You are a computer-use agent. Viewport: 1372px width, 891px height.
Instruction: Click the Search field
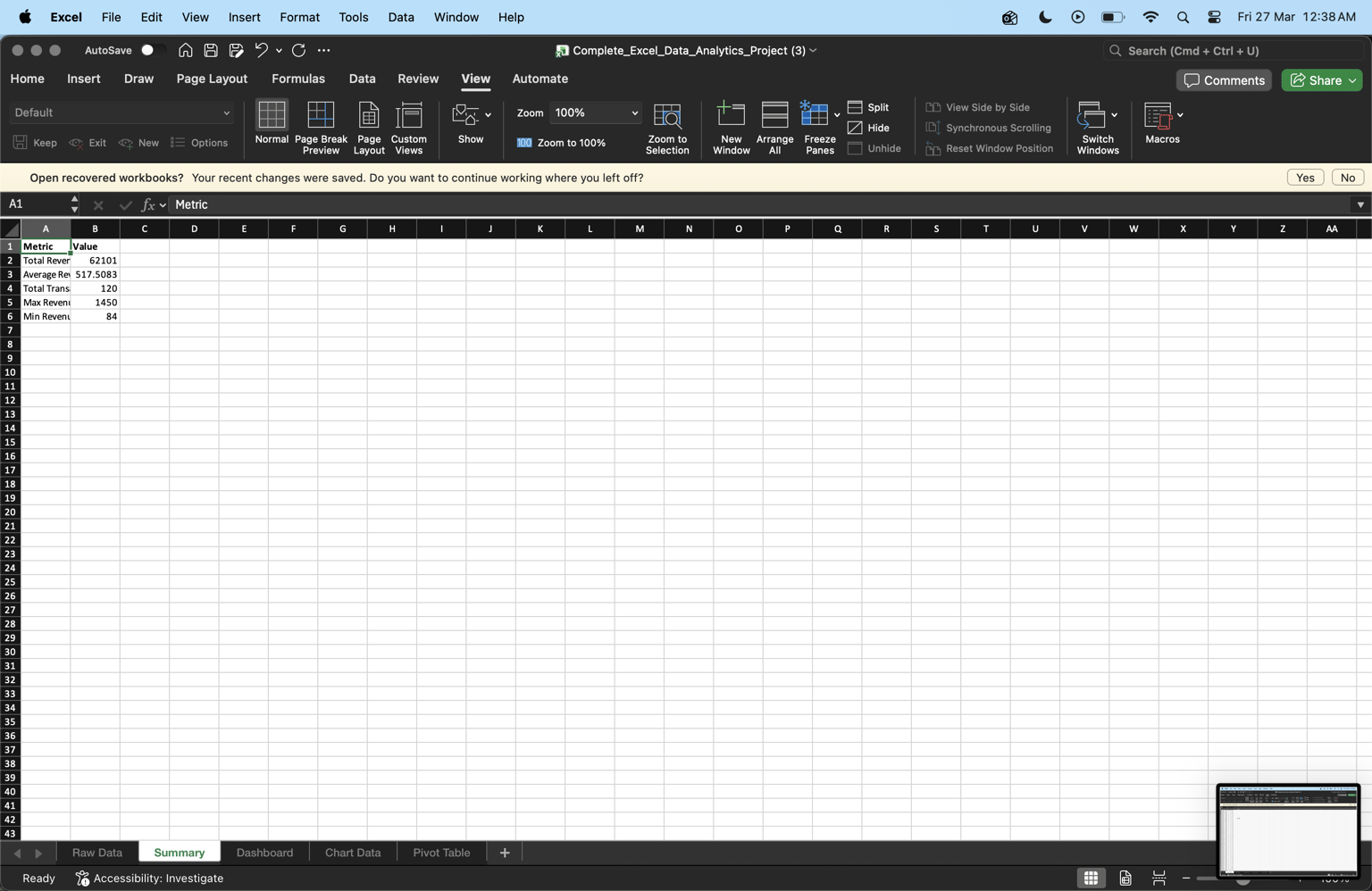(x=1235, y=51)
